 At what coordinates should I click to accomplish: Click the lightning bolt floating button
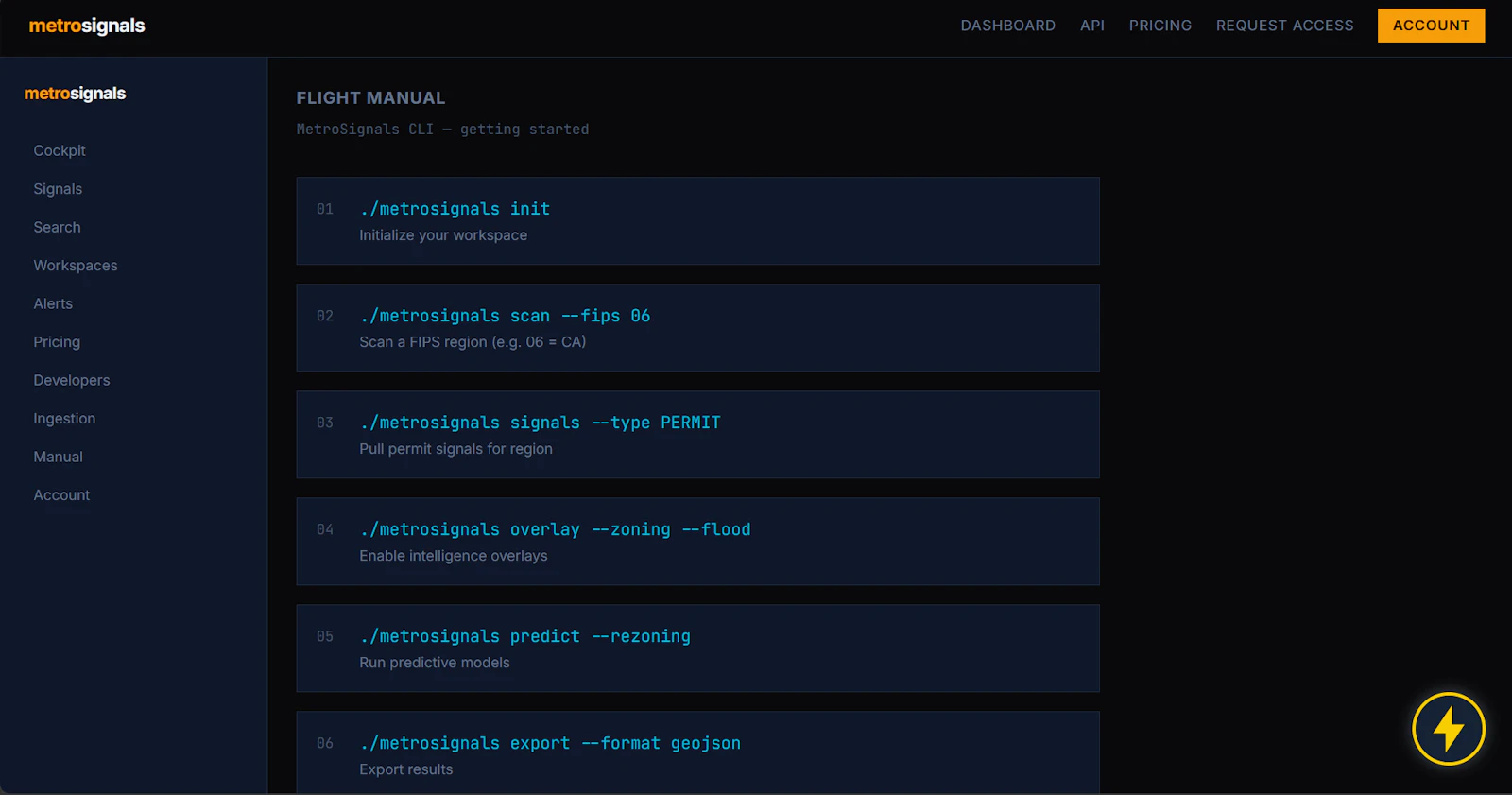1449,729
